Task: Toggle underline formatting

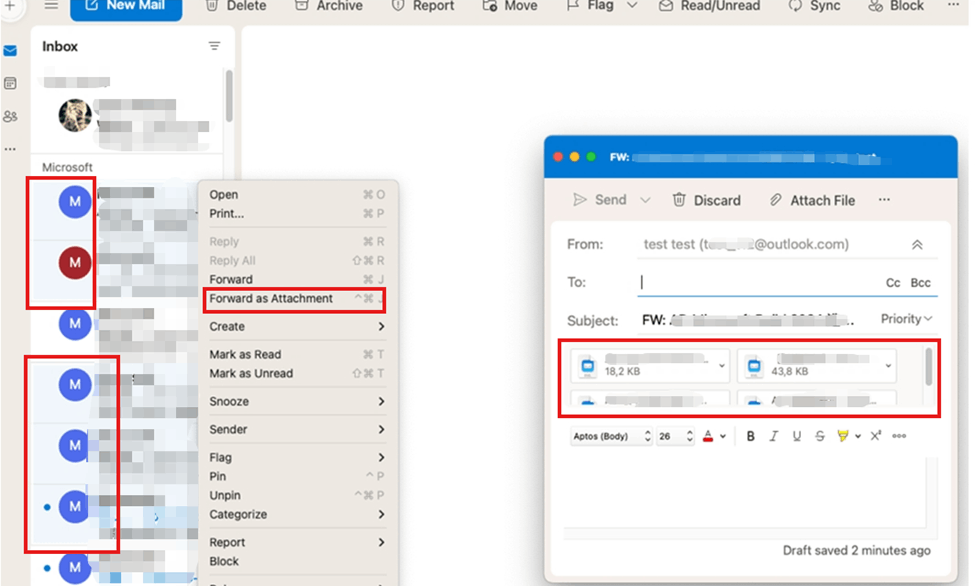Action: [x=797, y=436]
